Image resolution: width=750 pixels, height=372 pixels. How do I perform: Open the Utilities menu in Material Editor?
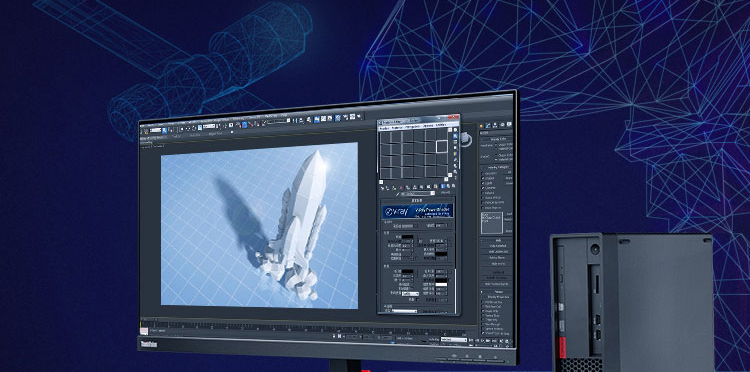tap(441, 125)
